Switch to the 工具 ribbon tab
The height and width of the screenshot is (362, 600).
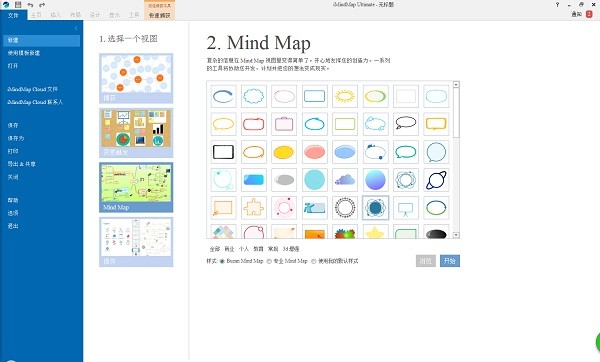(x=134, y=15)
